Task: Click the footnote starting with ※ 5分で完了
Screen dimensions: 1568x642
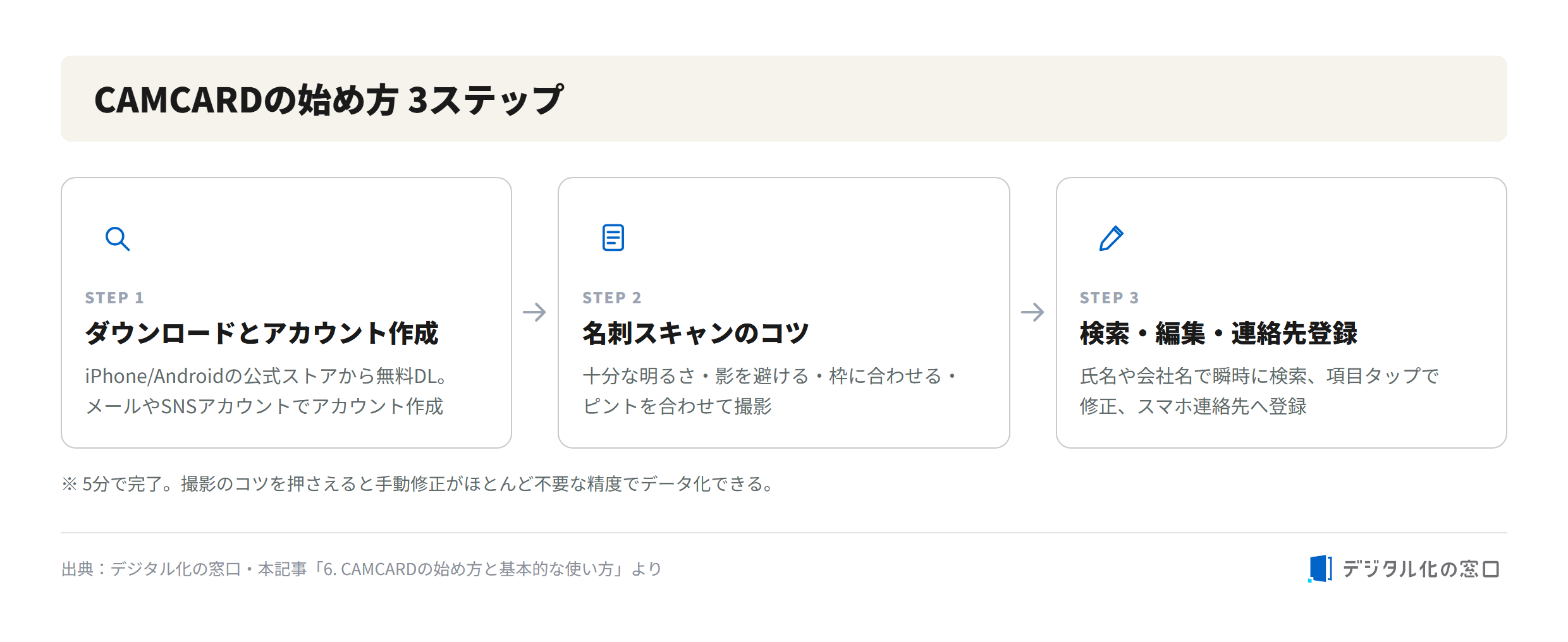Action: (419, 484)
